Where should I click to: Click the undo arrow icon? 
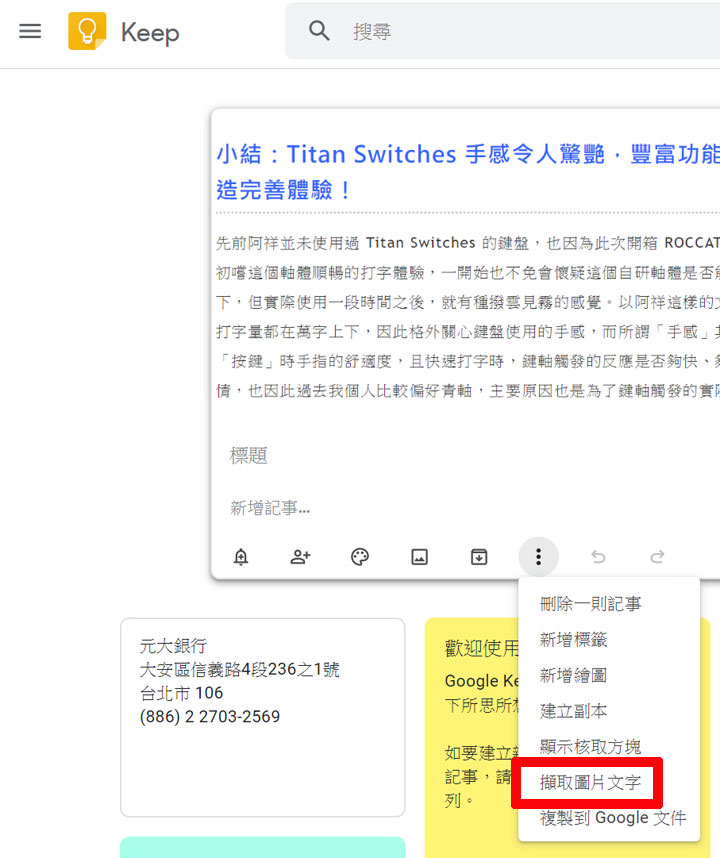click(x=598, y=557)
